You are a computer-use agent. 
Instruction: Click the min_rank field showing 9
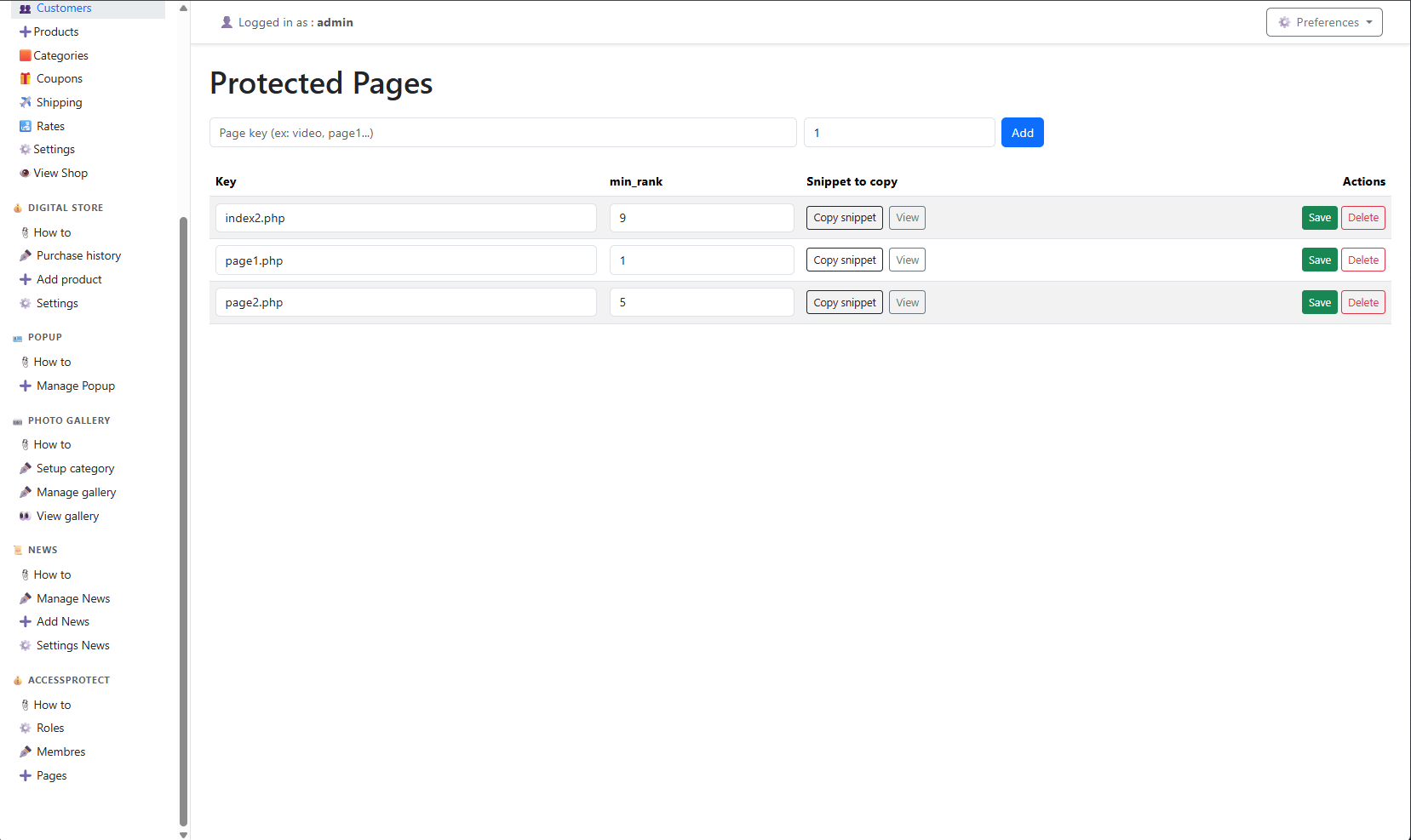pyautogui.click(x=702, y=218)
